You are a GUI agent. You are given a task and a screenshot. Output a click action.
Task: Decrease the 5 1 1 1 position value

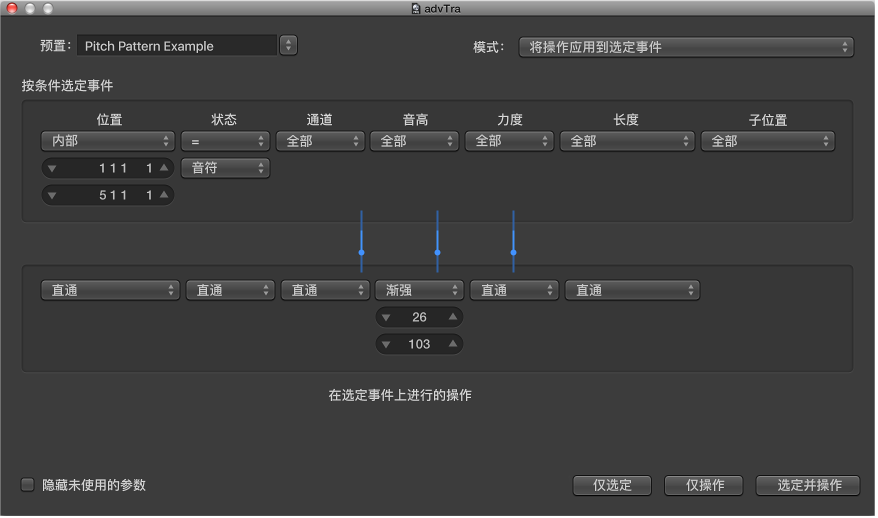pyautogui.click(x=52, y=195)
